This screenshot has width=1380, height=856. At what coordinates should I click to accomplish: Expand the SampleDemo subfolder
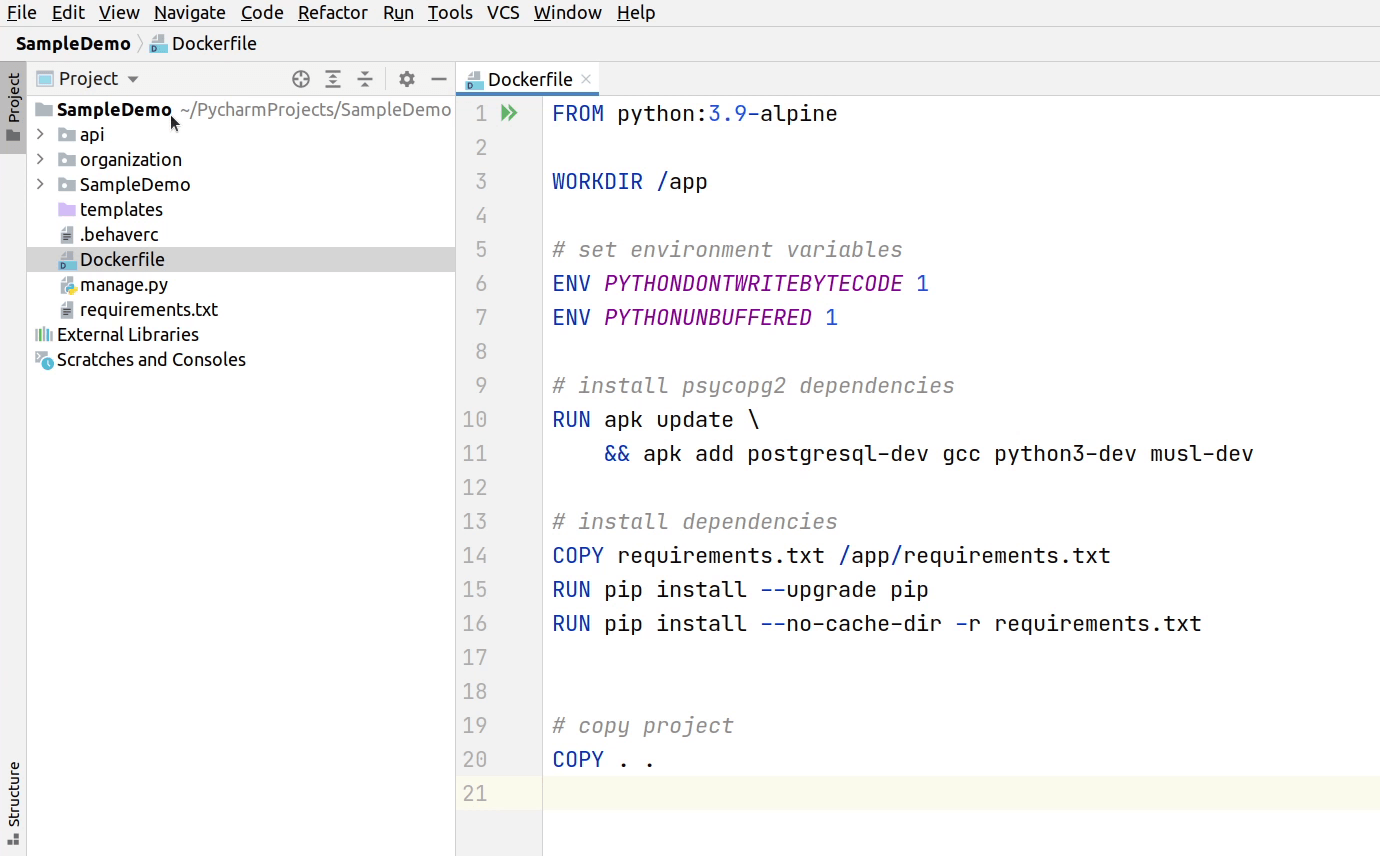[x=40, y=184]
